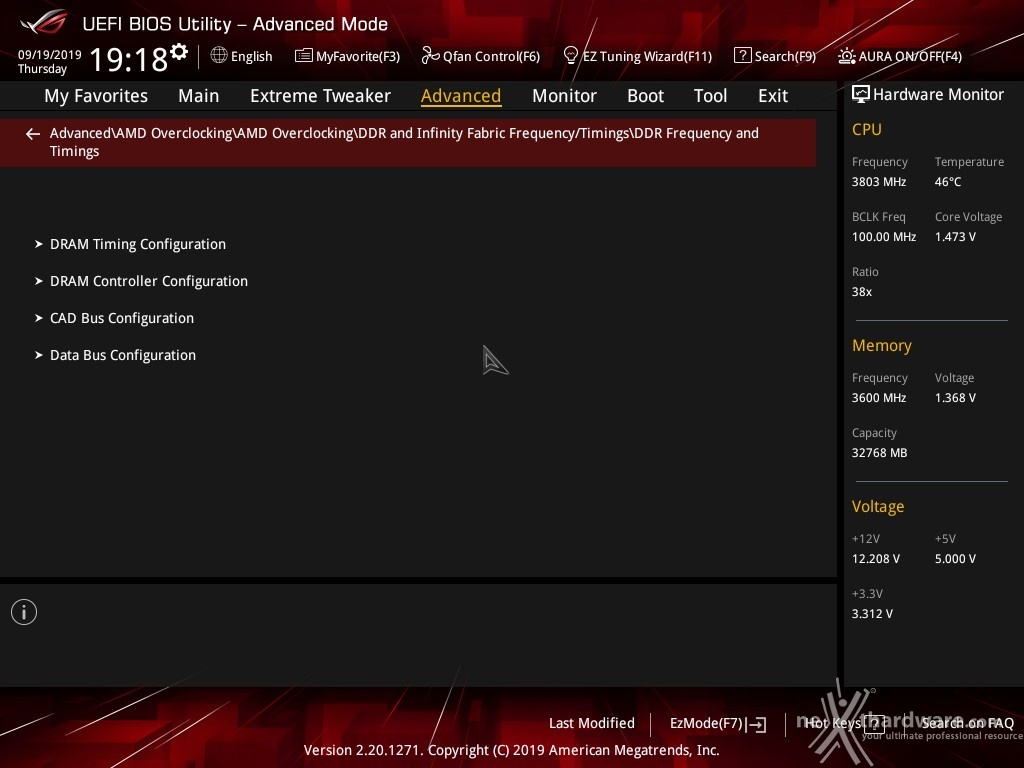Click Ratio value 38x

(861, 292)
